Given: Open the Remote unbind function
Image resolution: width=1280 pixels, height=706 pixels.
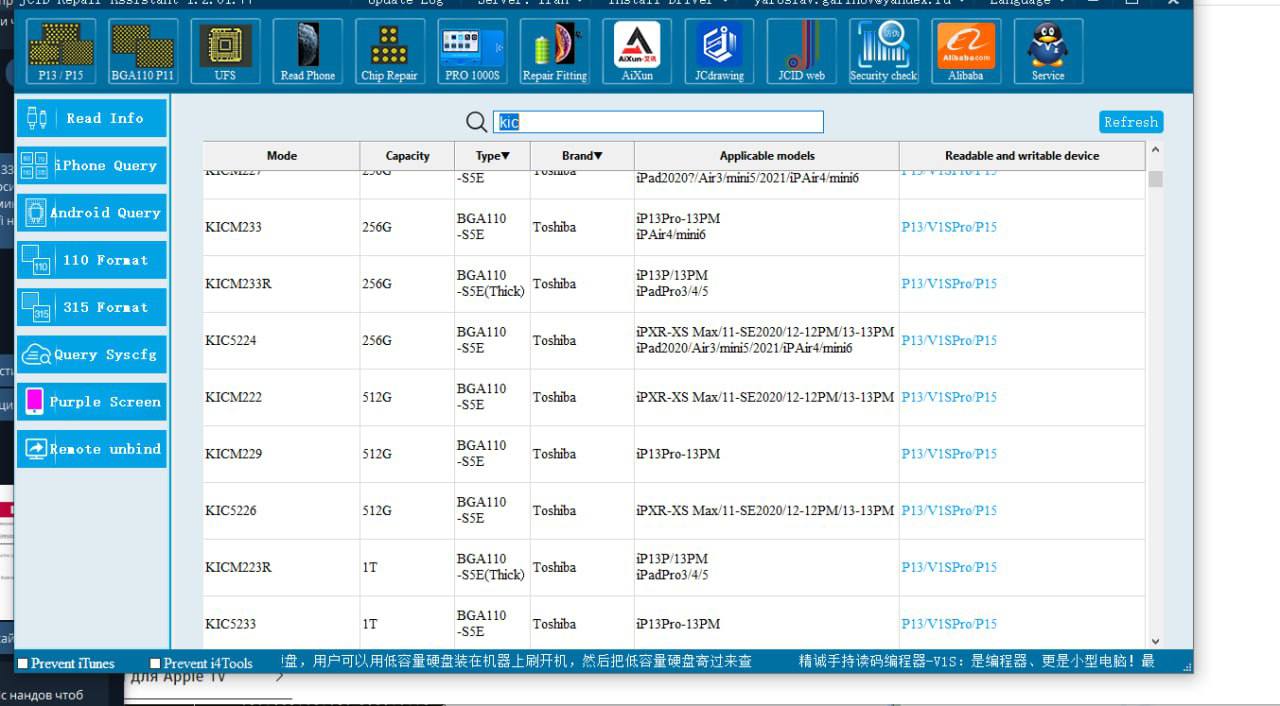Looking at the screenshot, I should coord(91,449).
